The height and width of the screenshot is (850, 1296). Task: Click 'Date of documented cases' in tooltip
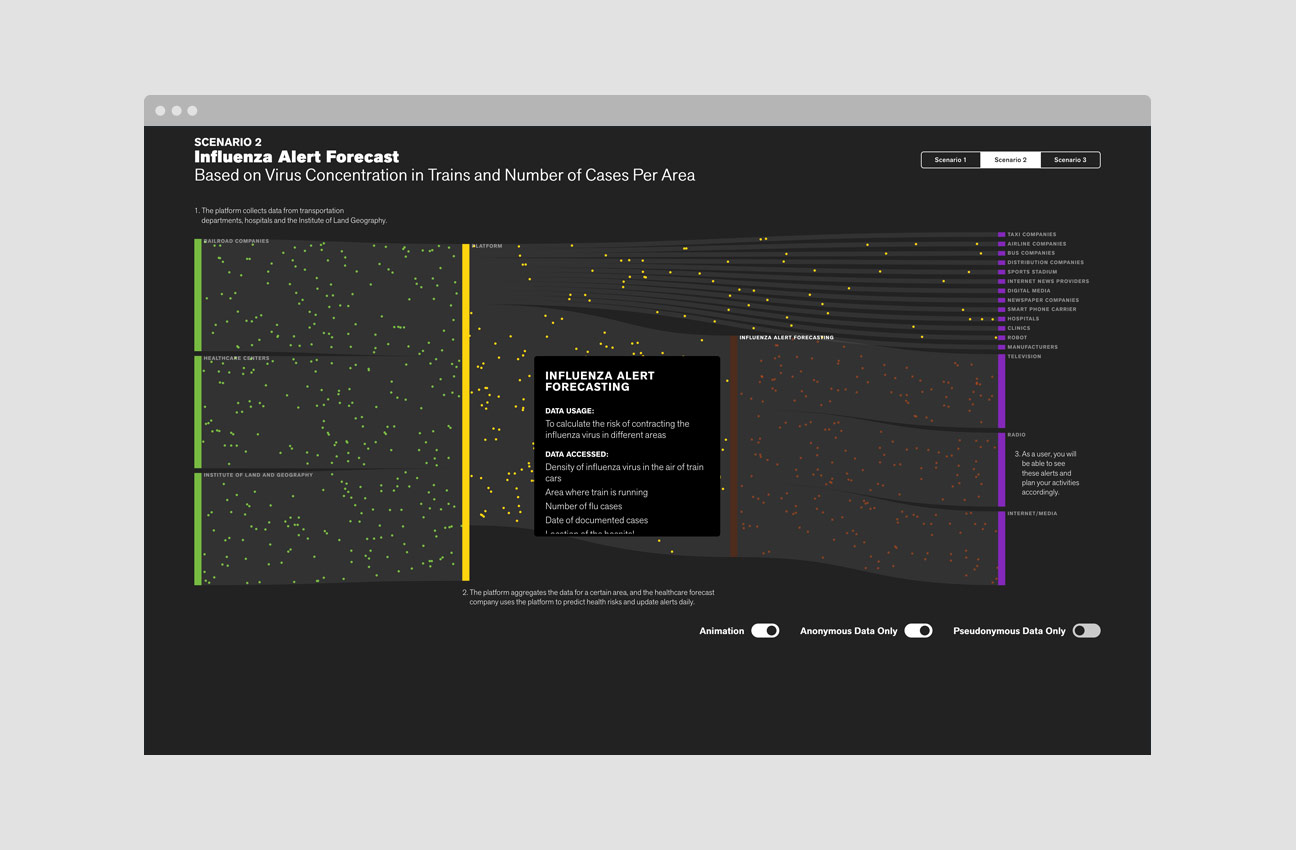(596, 520)
